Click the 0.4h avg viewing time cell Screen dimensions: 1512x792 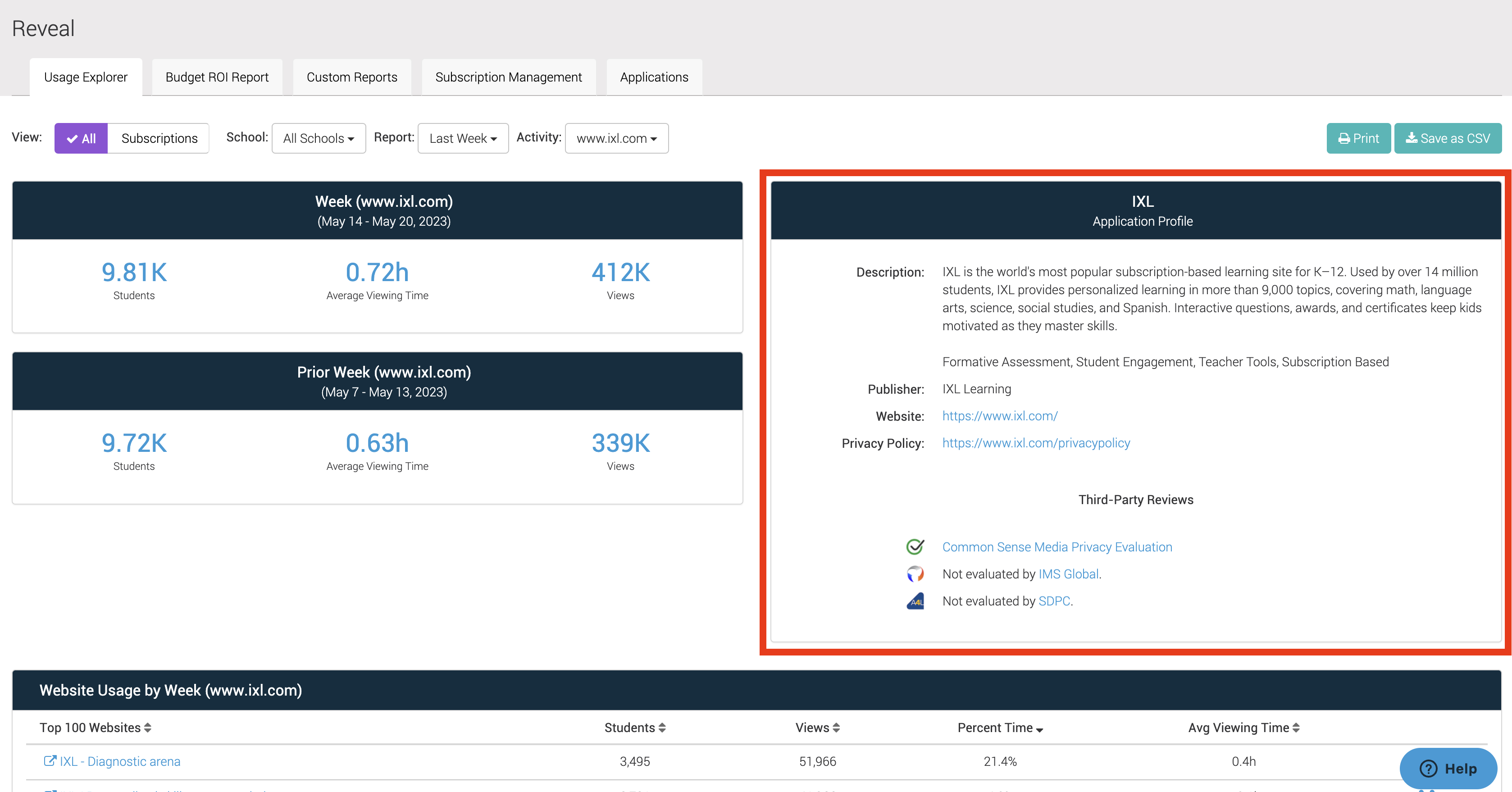pyautogui.click(x=1244, y=761)
